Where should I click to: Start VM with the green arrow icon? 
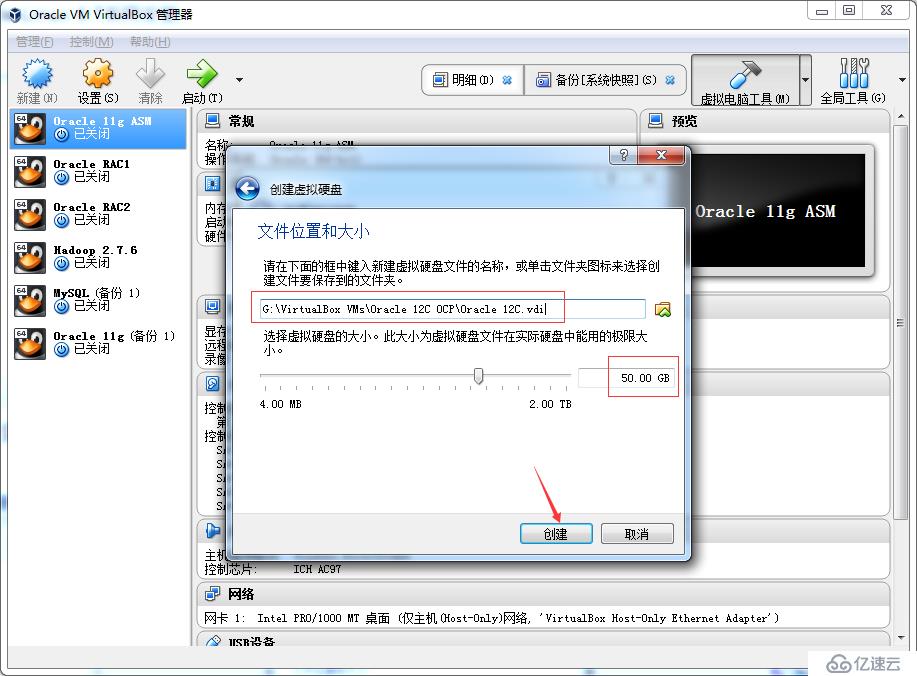coord(202,74)
